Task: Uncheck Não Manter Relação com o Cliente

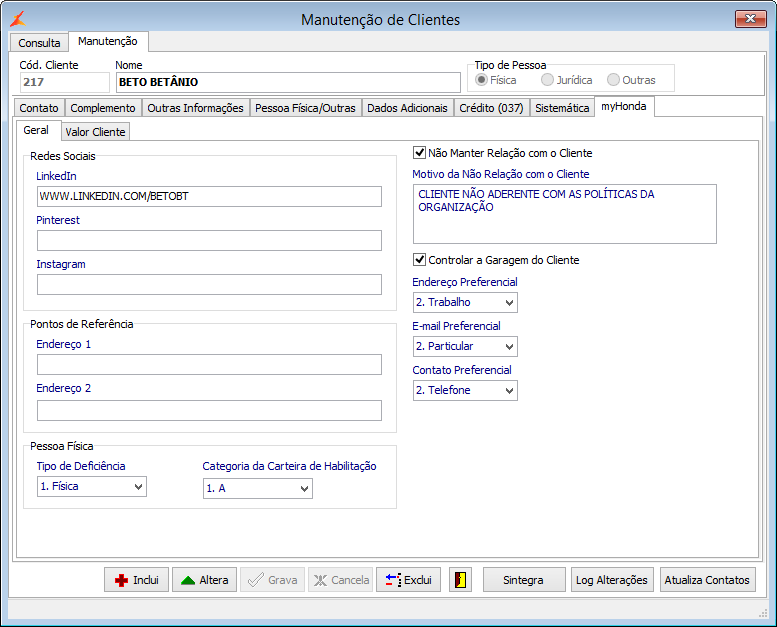Action: click(420, 153)
